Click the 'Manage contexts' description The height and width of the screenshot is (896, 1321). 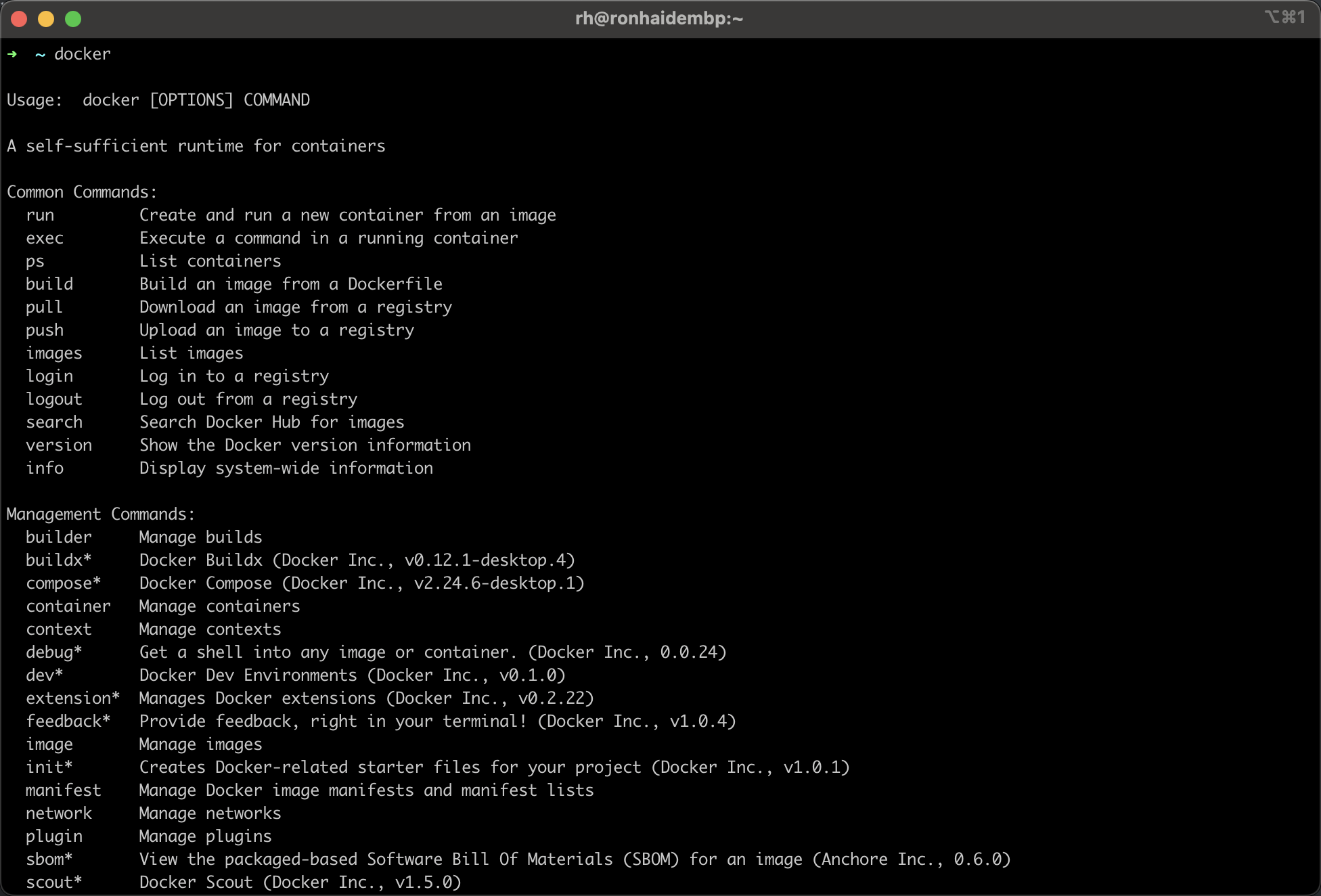coord(210,629)
